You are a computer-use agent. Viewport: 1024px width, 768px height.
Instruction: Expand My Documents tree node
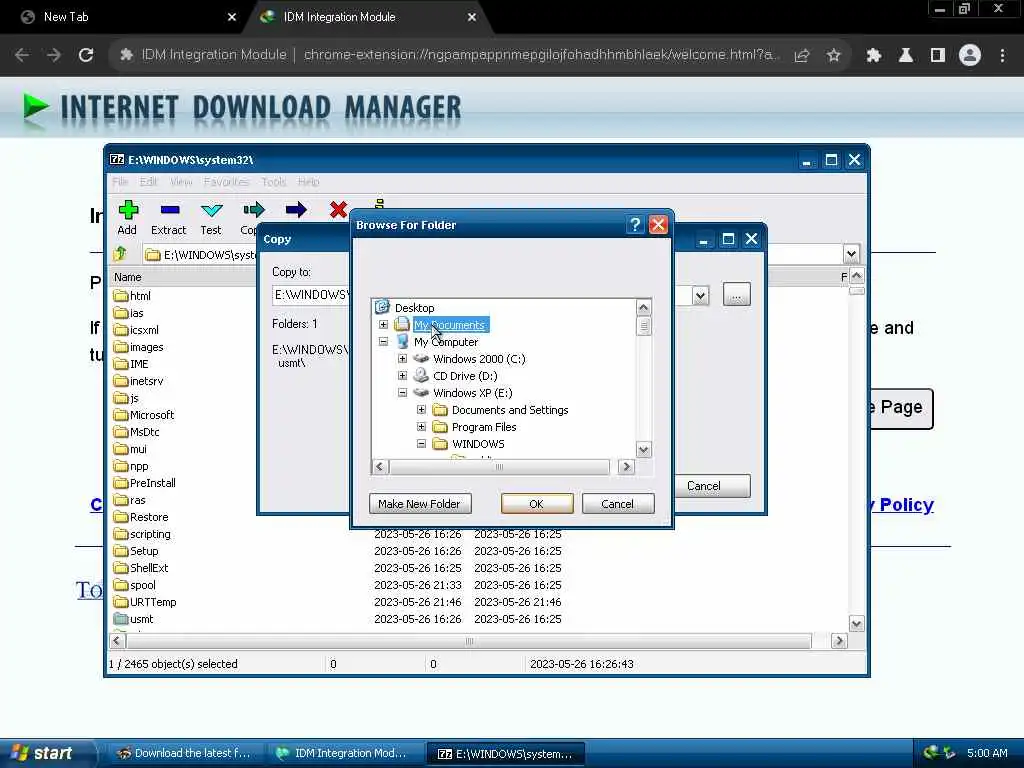pos(383,325)
